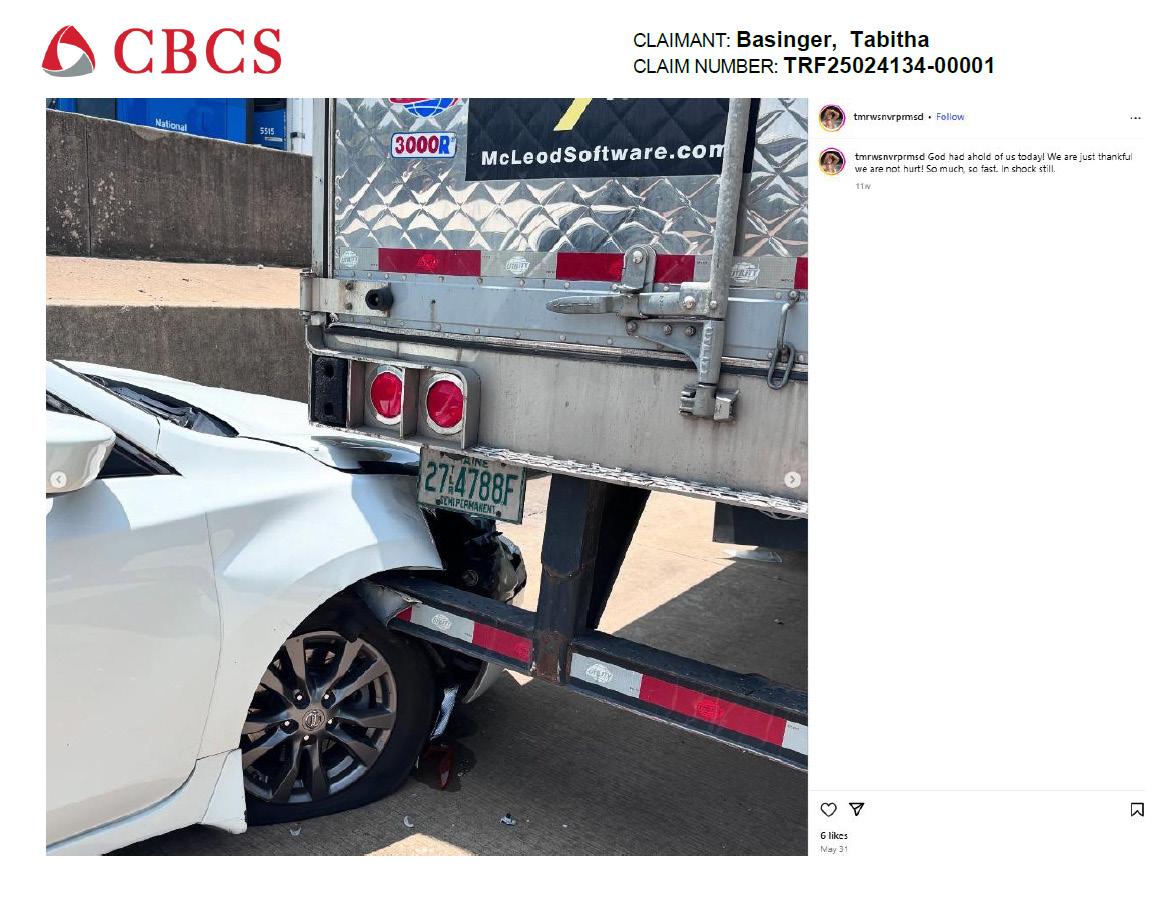
Task: Select the 11w caption timestamp
Action: pos(863,186)
